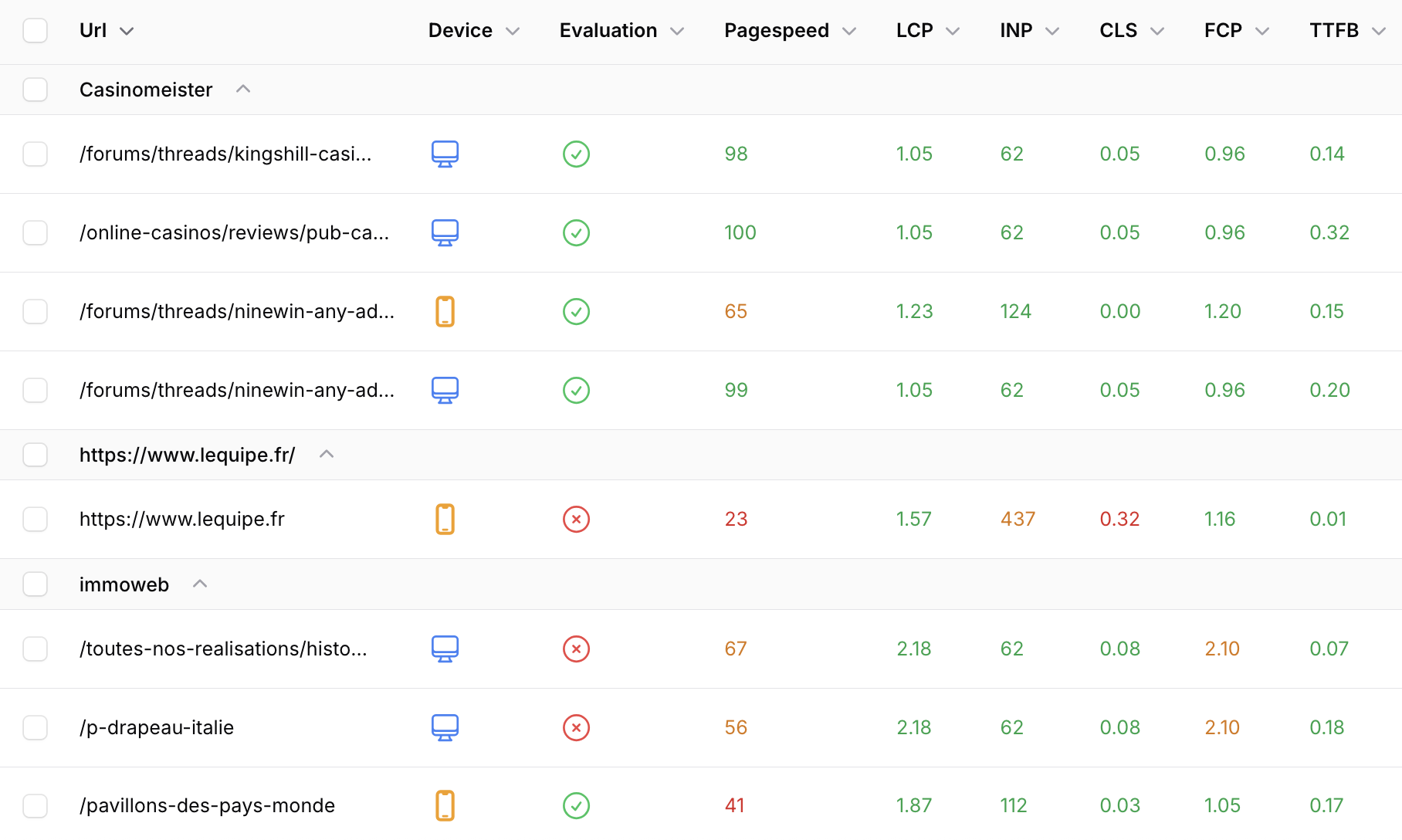This screenshot has width=1402, height=840.
Task: Click failed evaluation icon for /p-drapeau-italie
Action: [576, 727]
